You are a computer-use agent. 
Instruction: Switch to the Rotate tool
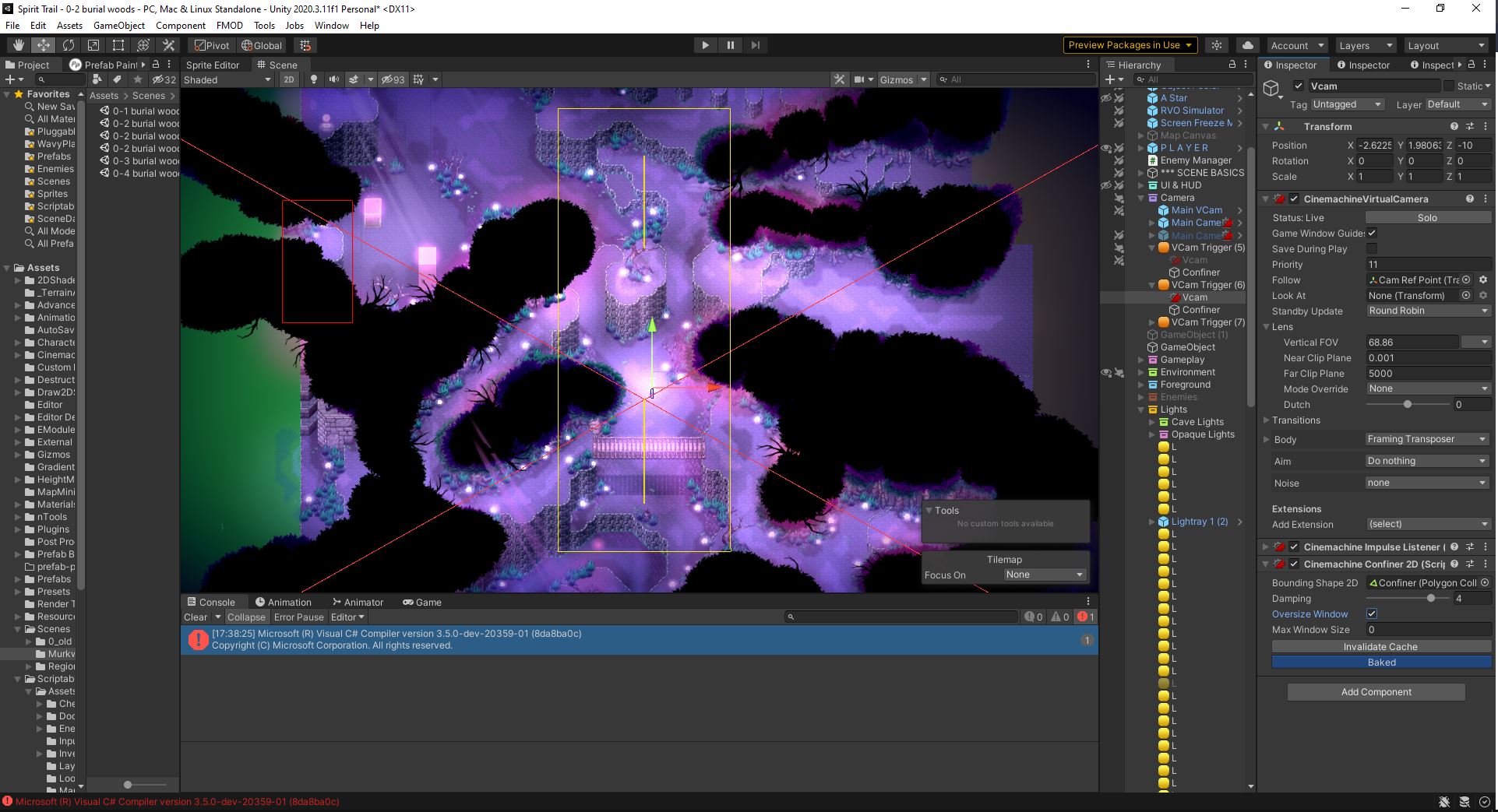coord(69,44)
